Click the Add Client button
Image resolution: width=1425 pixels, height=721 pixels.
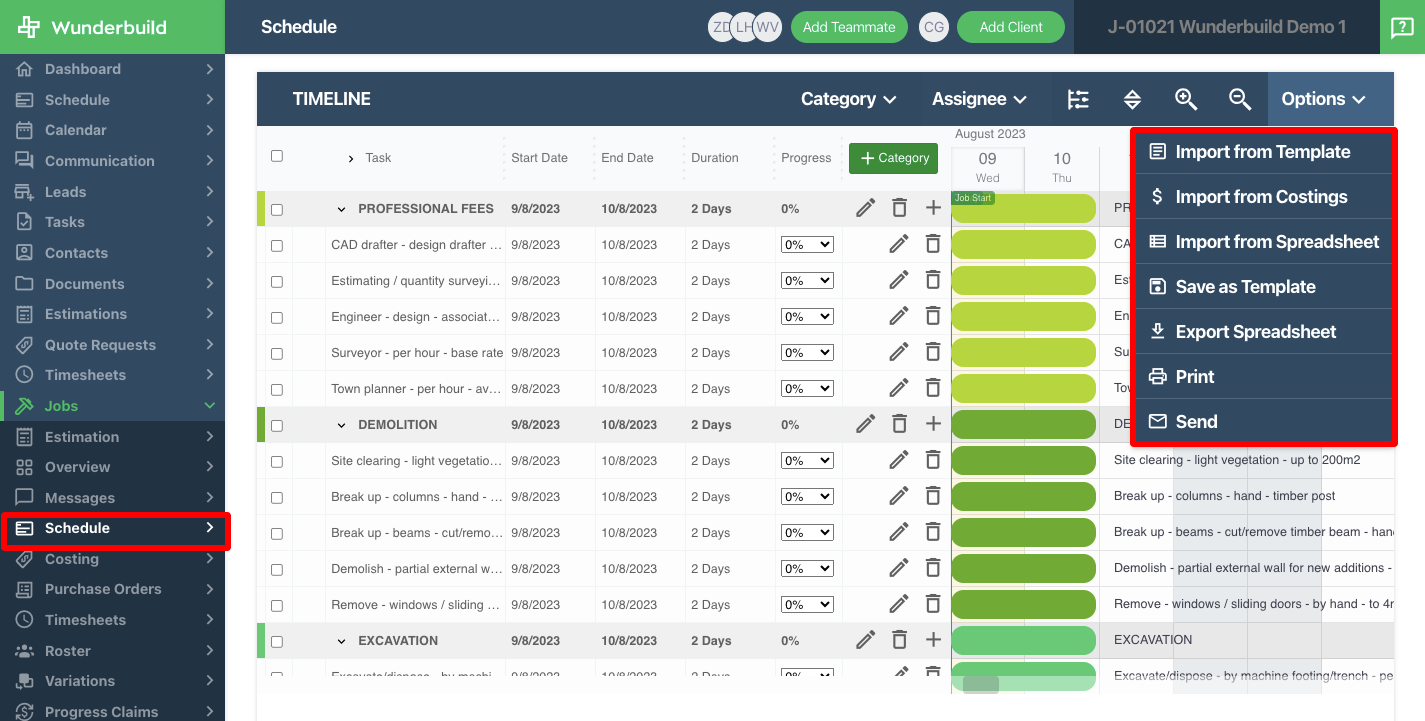click(1011, 27)
